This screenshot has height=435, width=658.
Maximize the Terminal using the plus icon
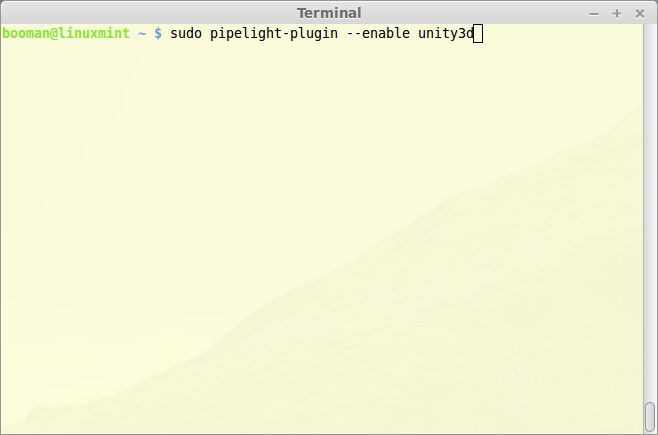[617, 14]
